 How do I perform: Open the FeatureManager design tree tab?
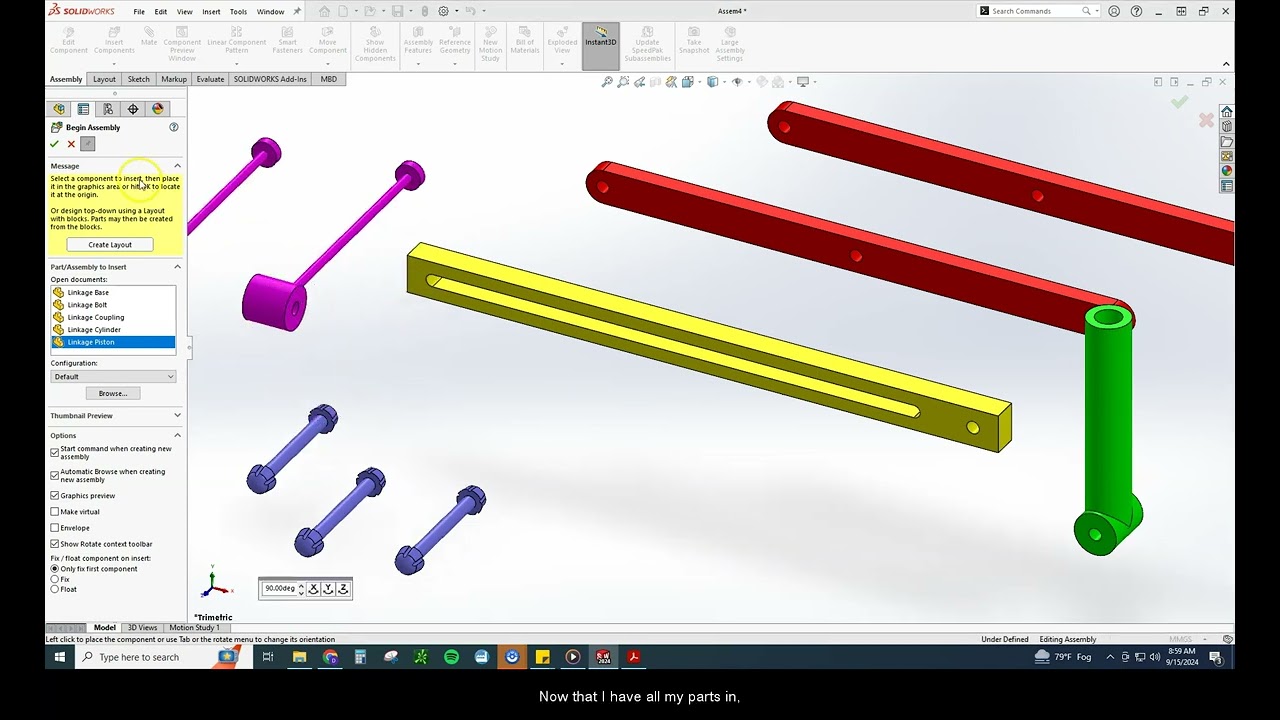pyautogui.click(x=59, y=109)
